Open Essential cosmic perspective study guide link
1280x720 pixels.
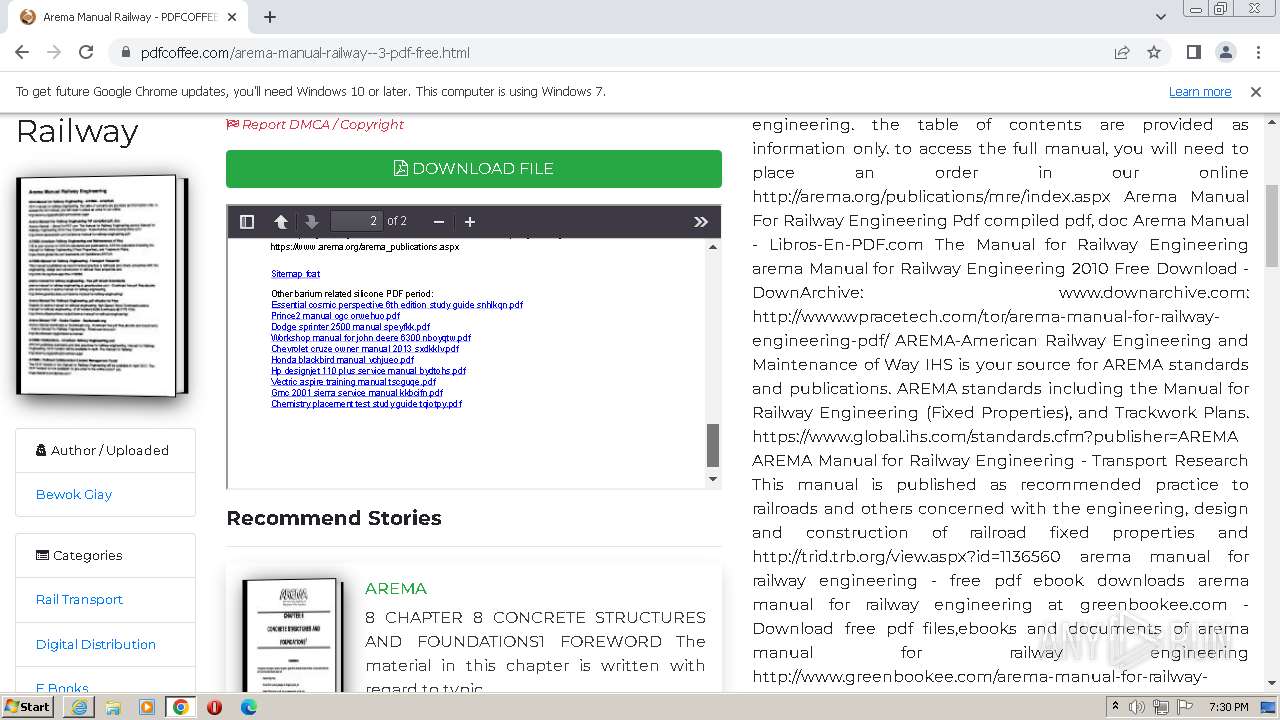tap(397, 305)
